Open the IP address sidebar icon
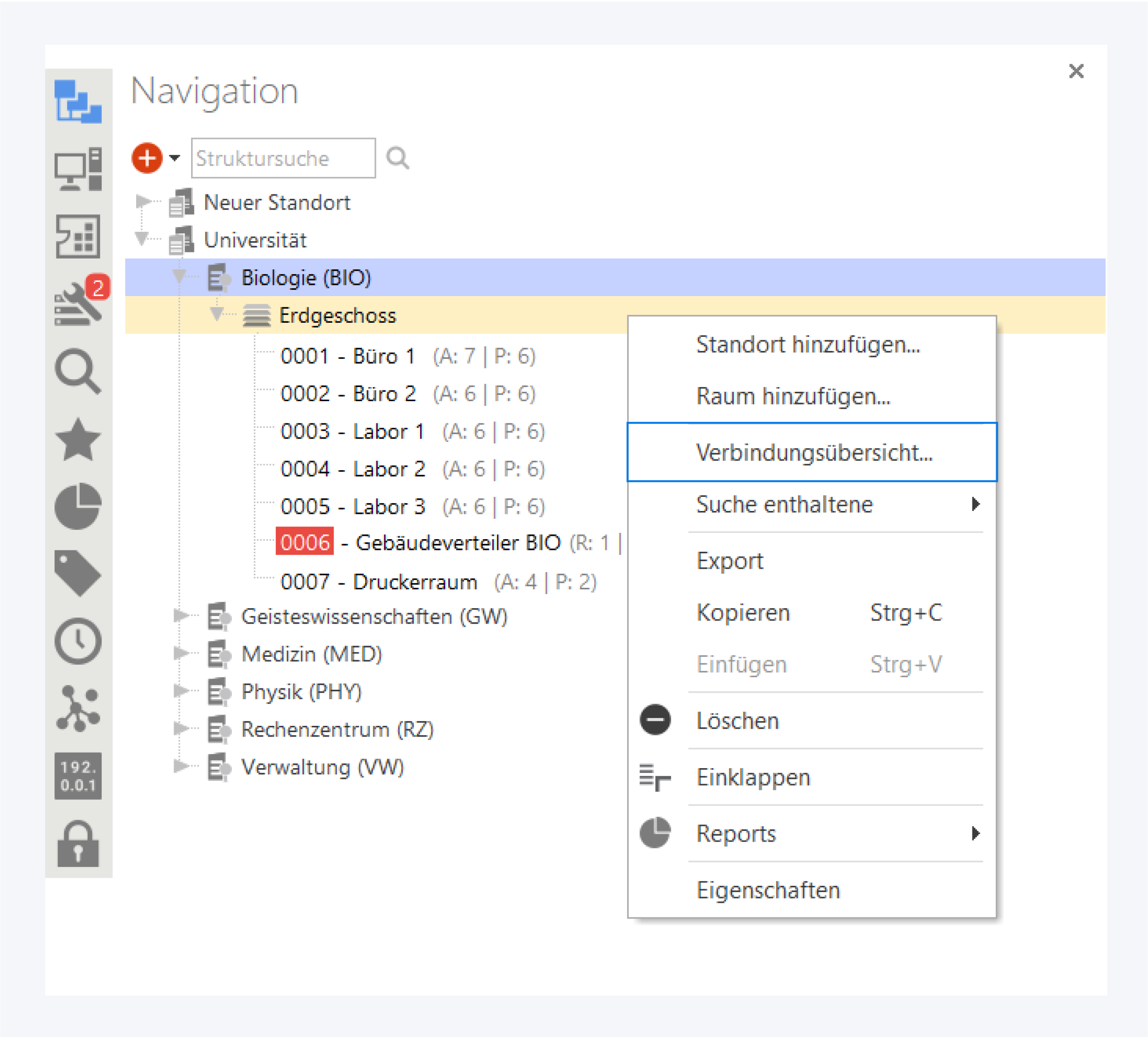This screenshot has height=1037, width=1148. 78,775
